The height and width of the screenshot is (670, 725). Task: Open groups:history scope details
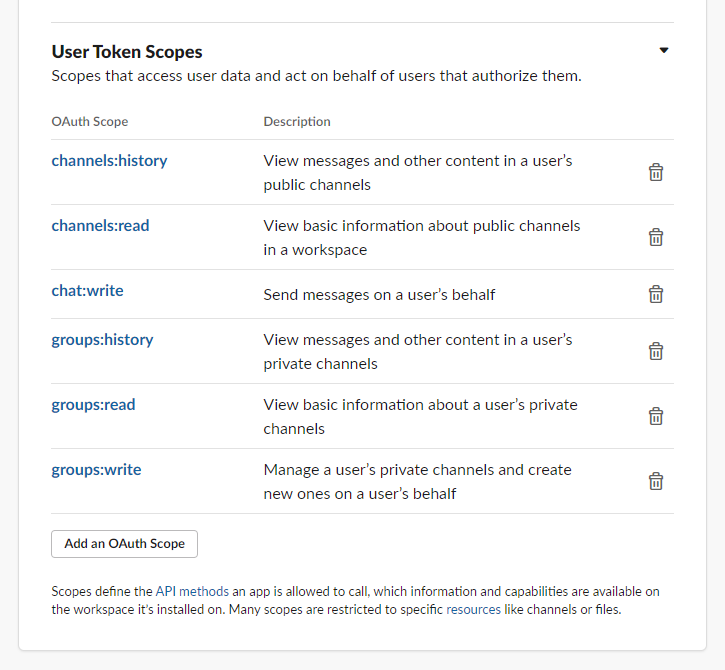coord(102,339)
